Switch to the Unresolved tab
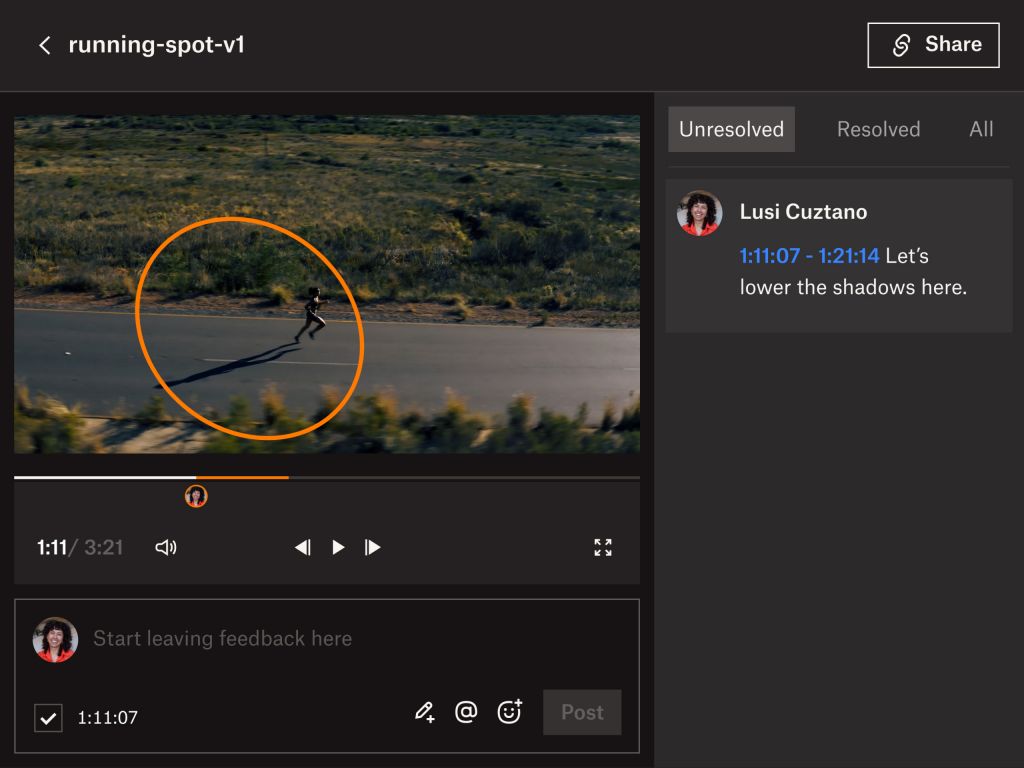 click(x=731, y=129)
